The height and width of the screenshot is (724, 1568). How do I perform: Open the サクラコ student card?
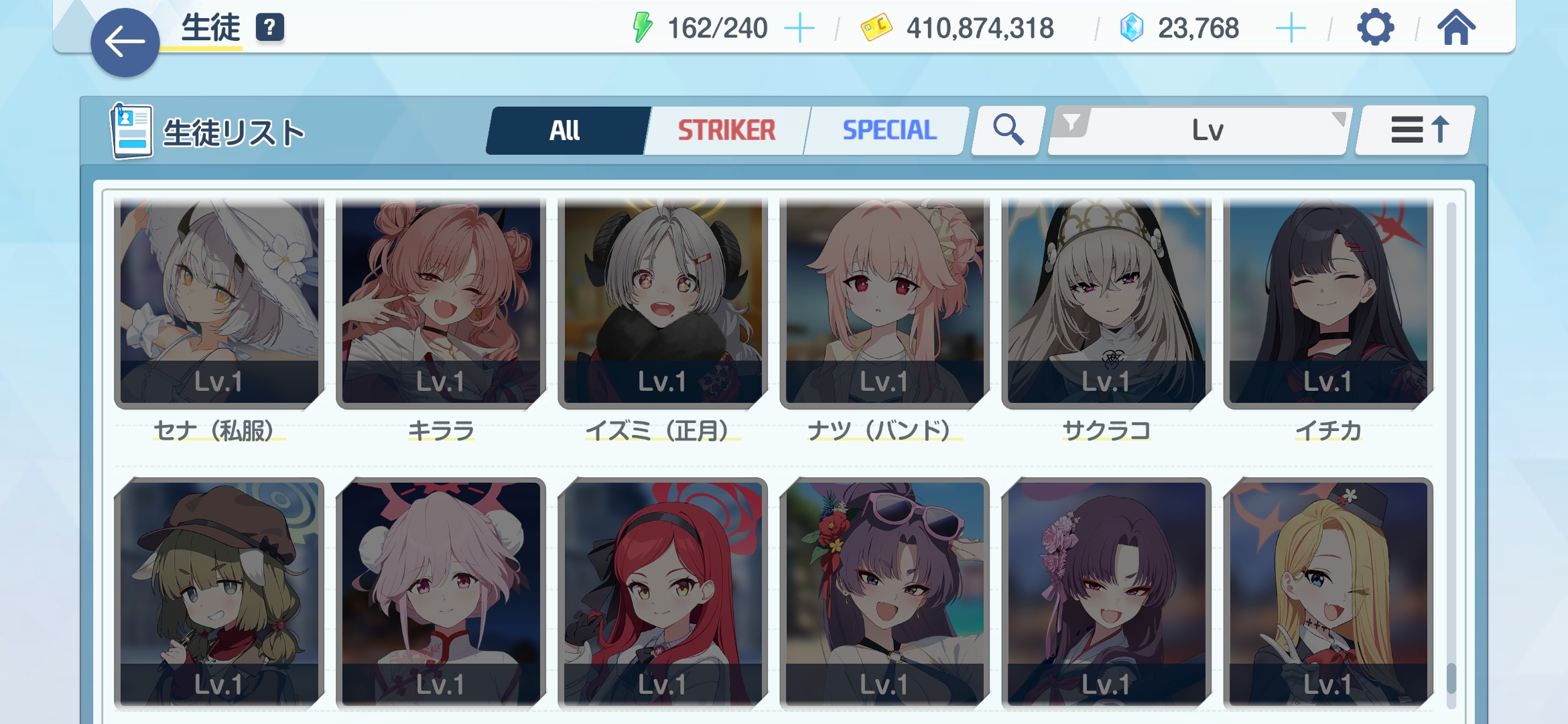click(x=1106, y=304)
